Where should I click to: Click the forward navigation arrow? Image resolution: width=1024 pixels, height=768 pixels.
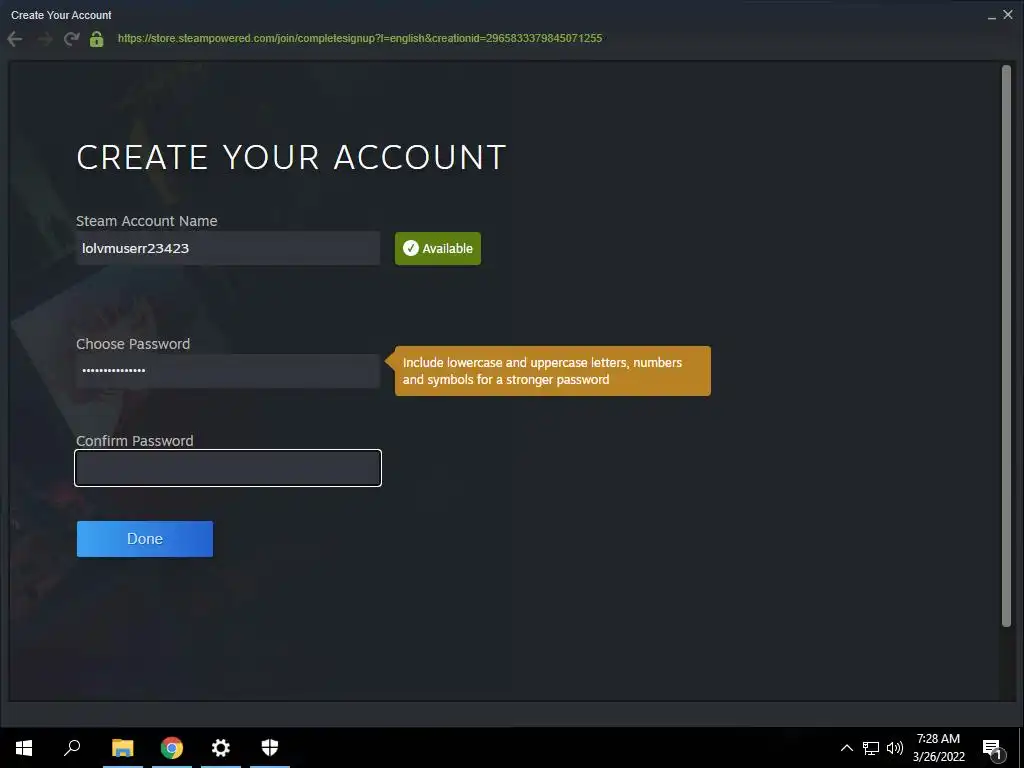(44, 39)
